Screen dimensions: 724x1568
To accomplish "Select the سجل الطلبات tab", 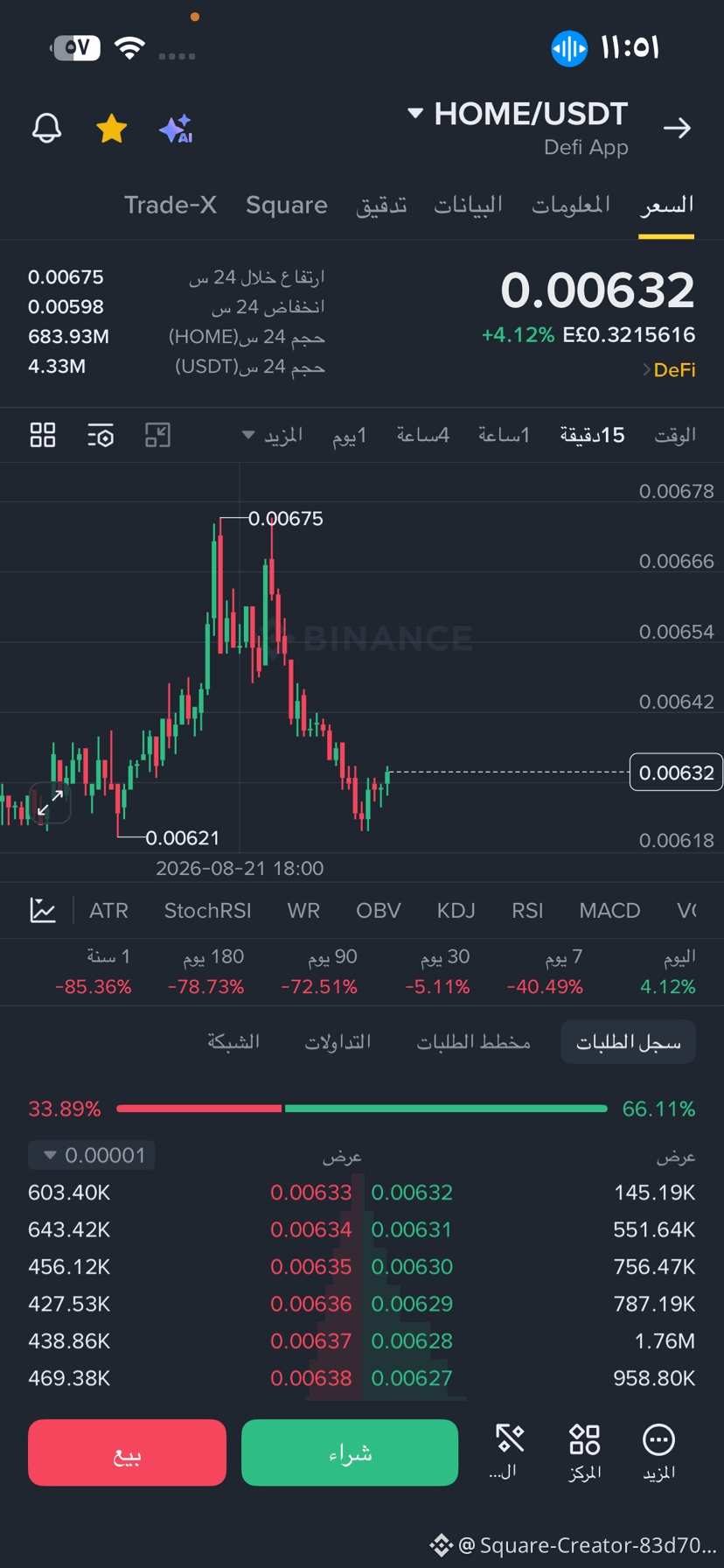I will [628, 1041].
